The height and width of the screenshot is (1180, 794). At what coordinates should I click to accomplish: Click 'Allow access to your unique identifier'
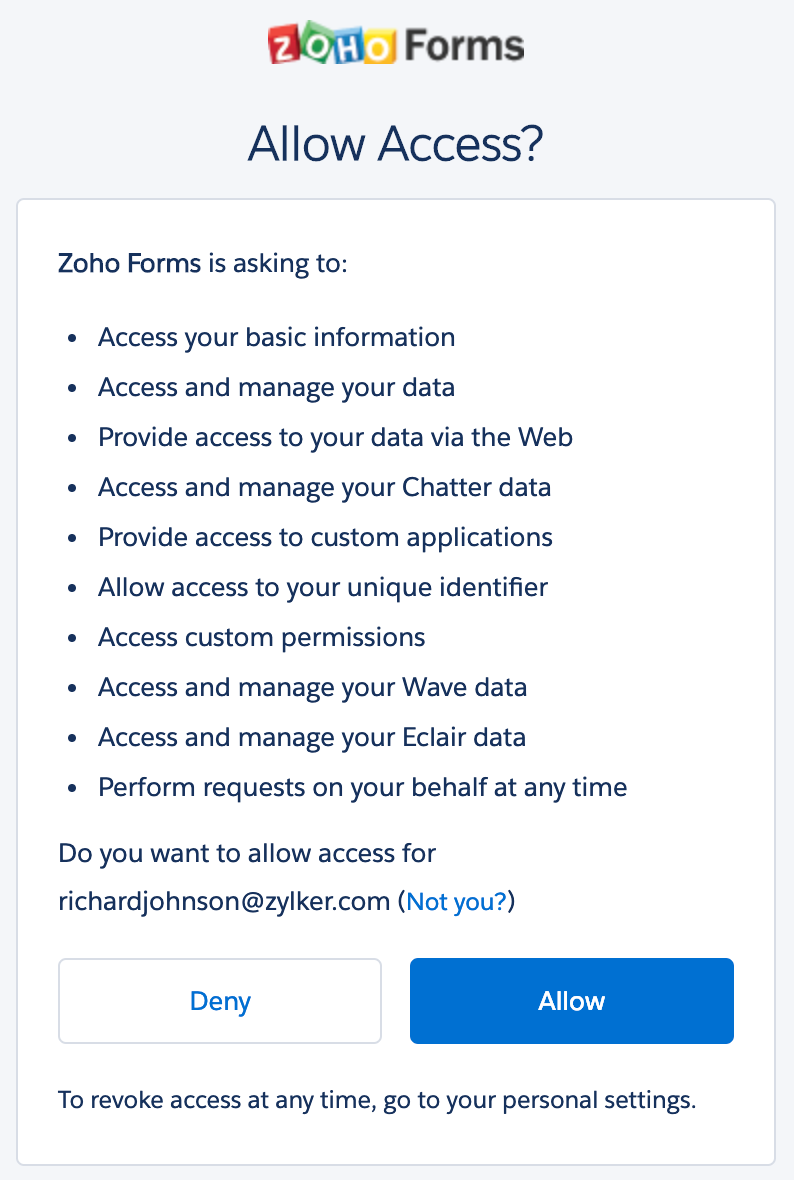pyautogui.click(x=322, y=587)
